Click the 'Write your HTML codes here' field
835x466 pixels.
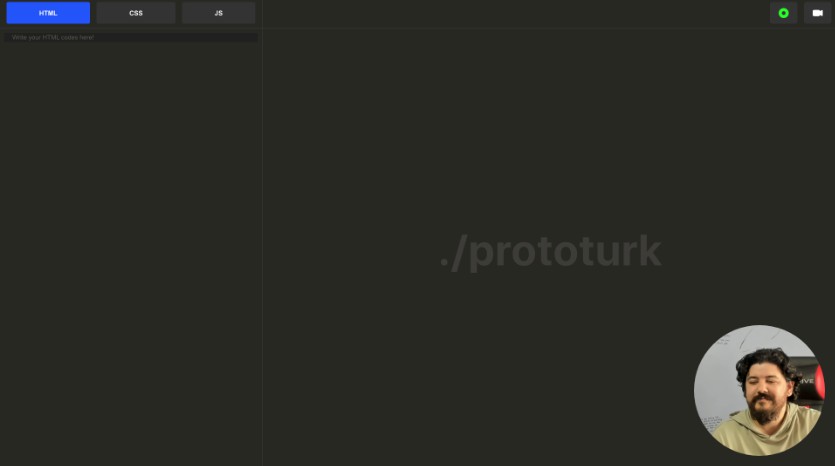(x=130, y=38)
